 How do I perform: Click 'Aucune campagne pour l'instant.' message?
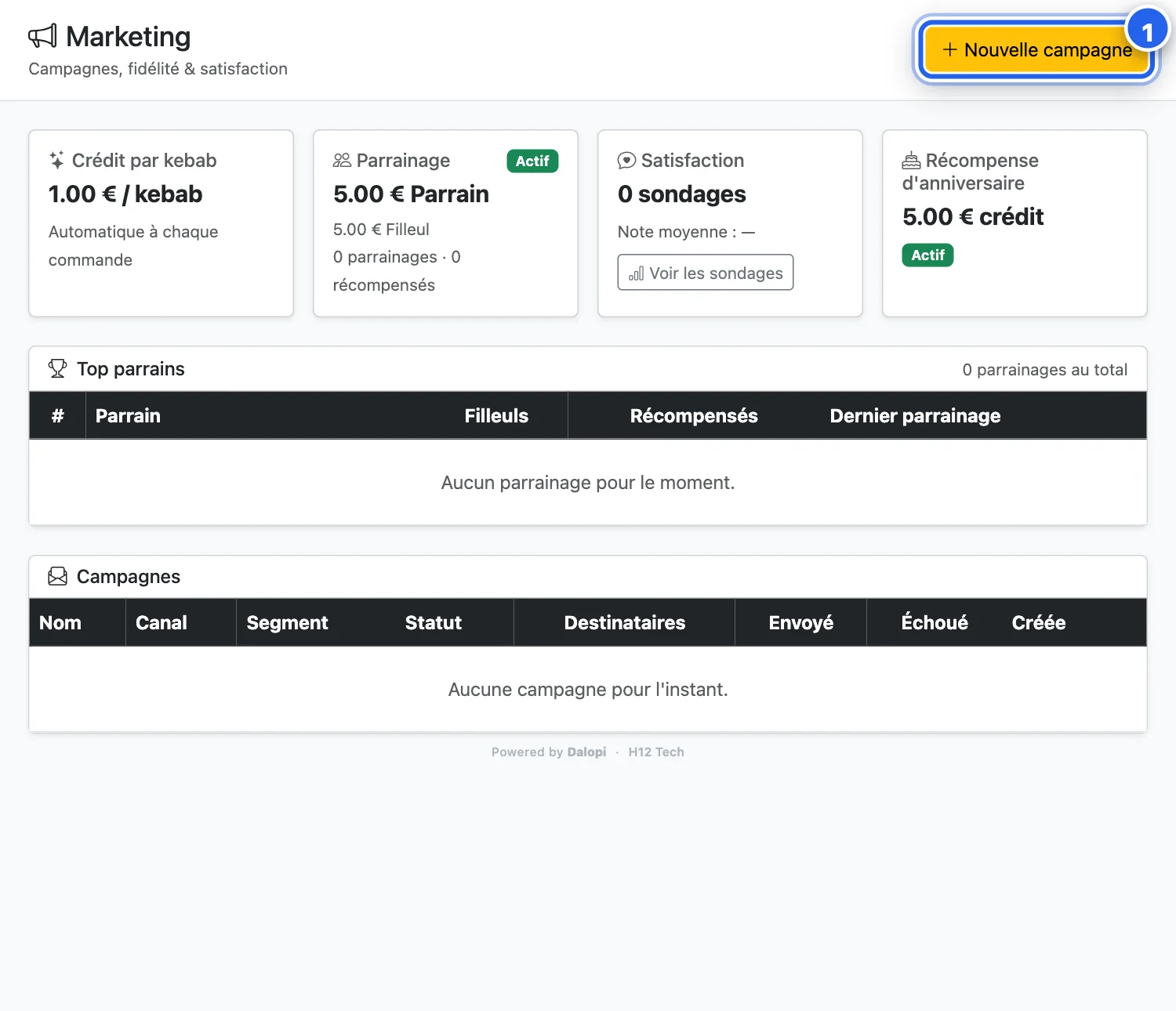tap(588, 690)
